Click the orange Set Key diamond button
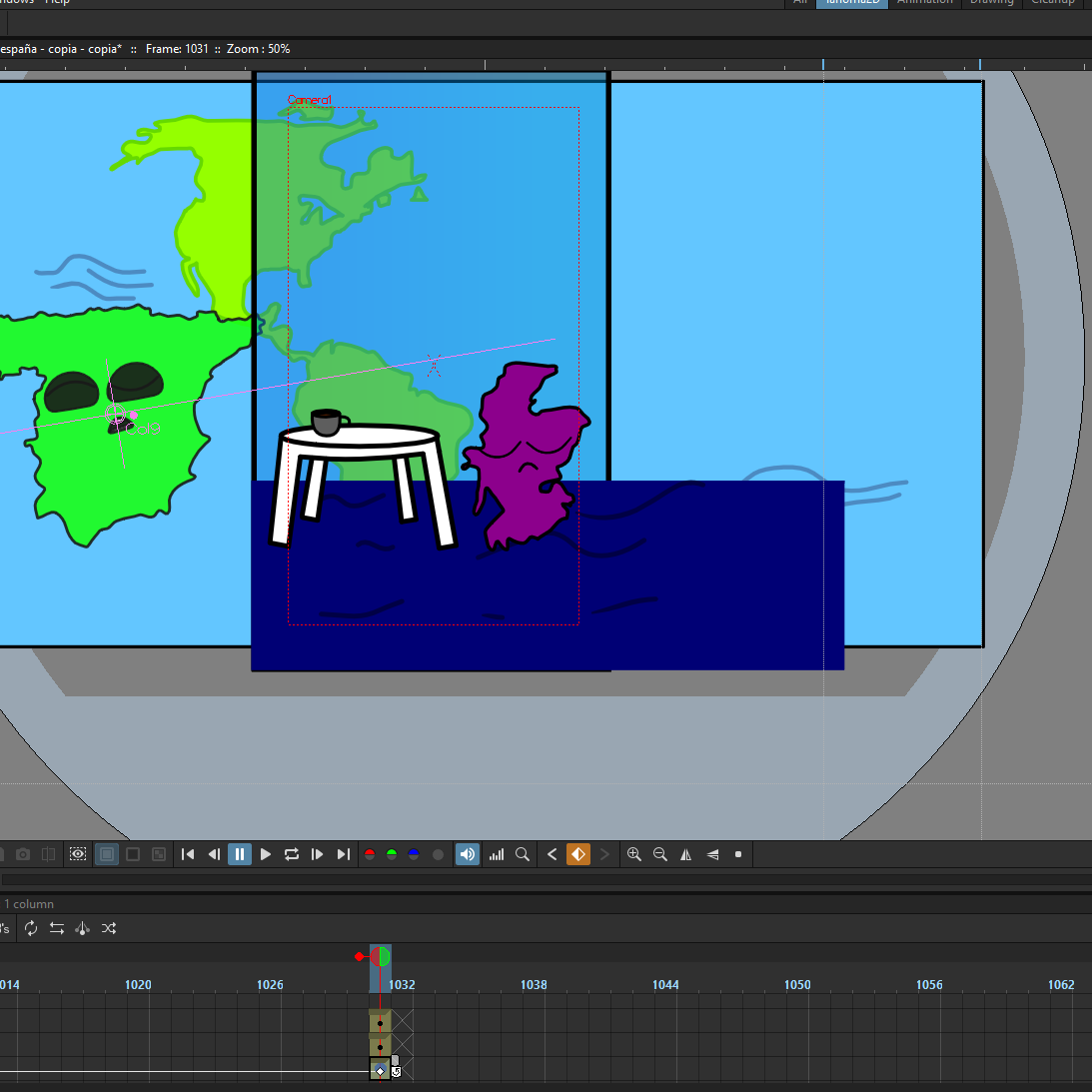 click(578, 854)
